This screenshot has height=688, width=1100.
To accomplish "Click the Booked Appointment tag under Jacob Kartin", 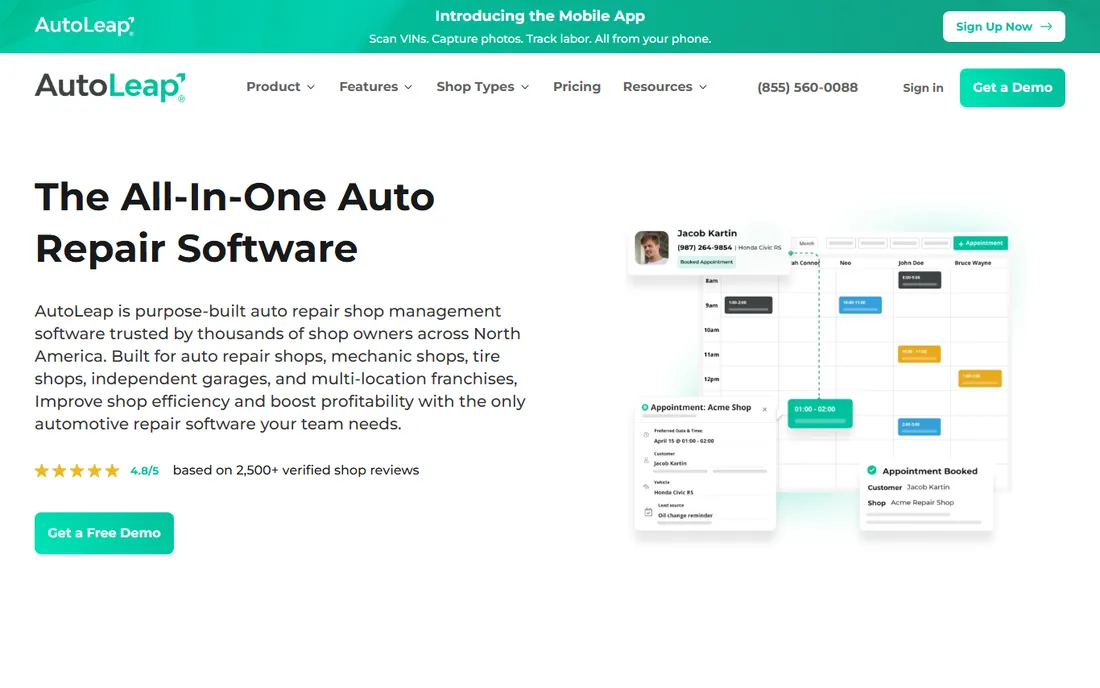I will coord(706,262).
